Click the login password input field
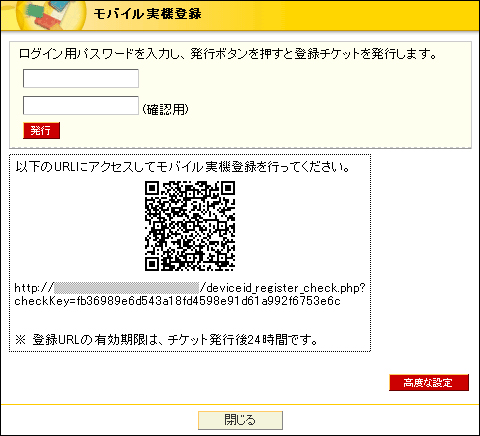The height and width of the screenshot is (436, 480). coord(81,78)
